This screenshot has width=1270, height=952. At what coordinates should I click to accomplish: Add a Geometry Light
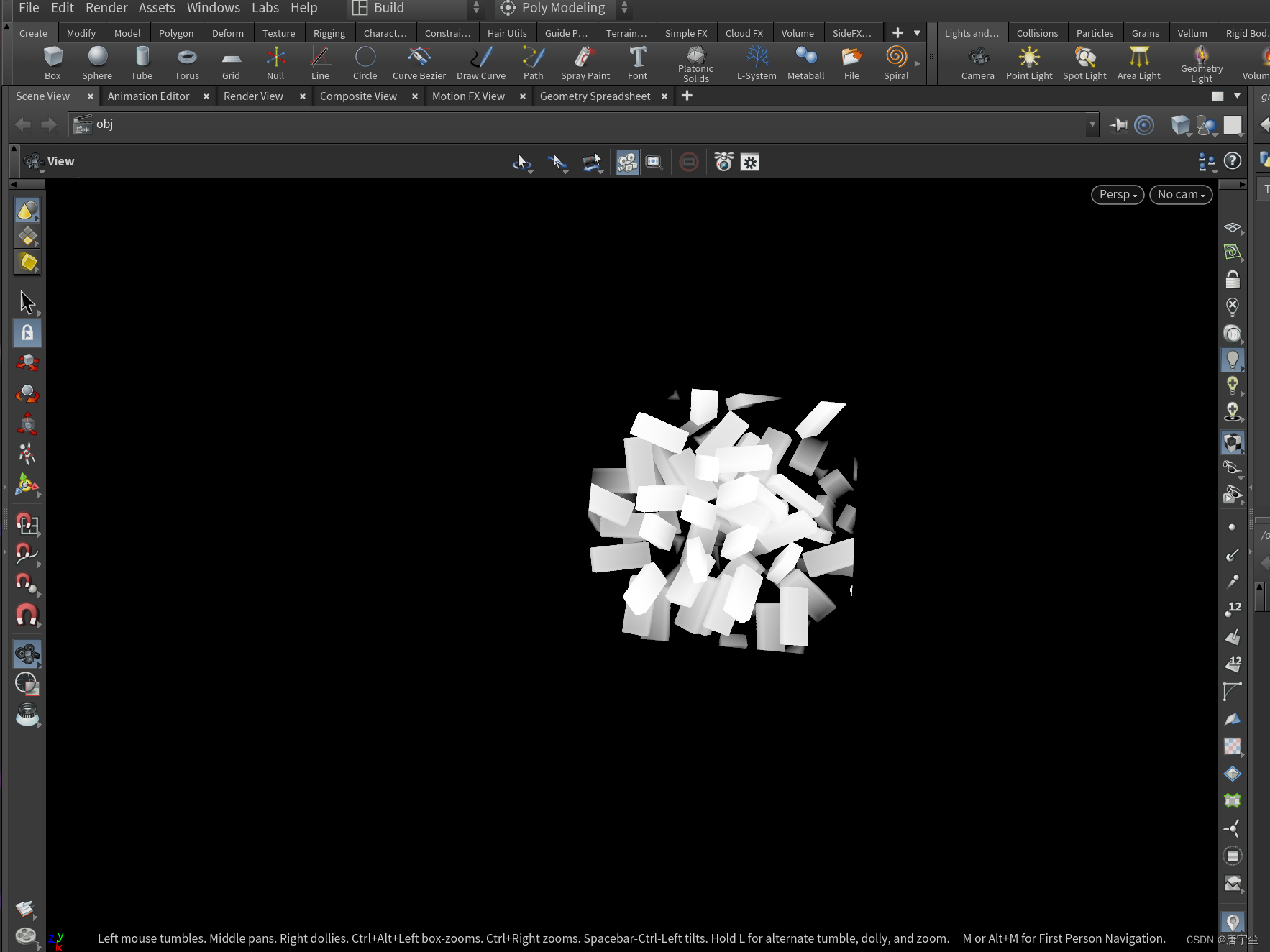tap(1202, 64)
